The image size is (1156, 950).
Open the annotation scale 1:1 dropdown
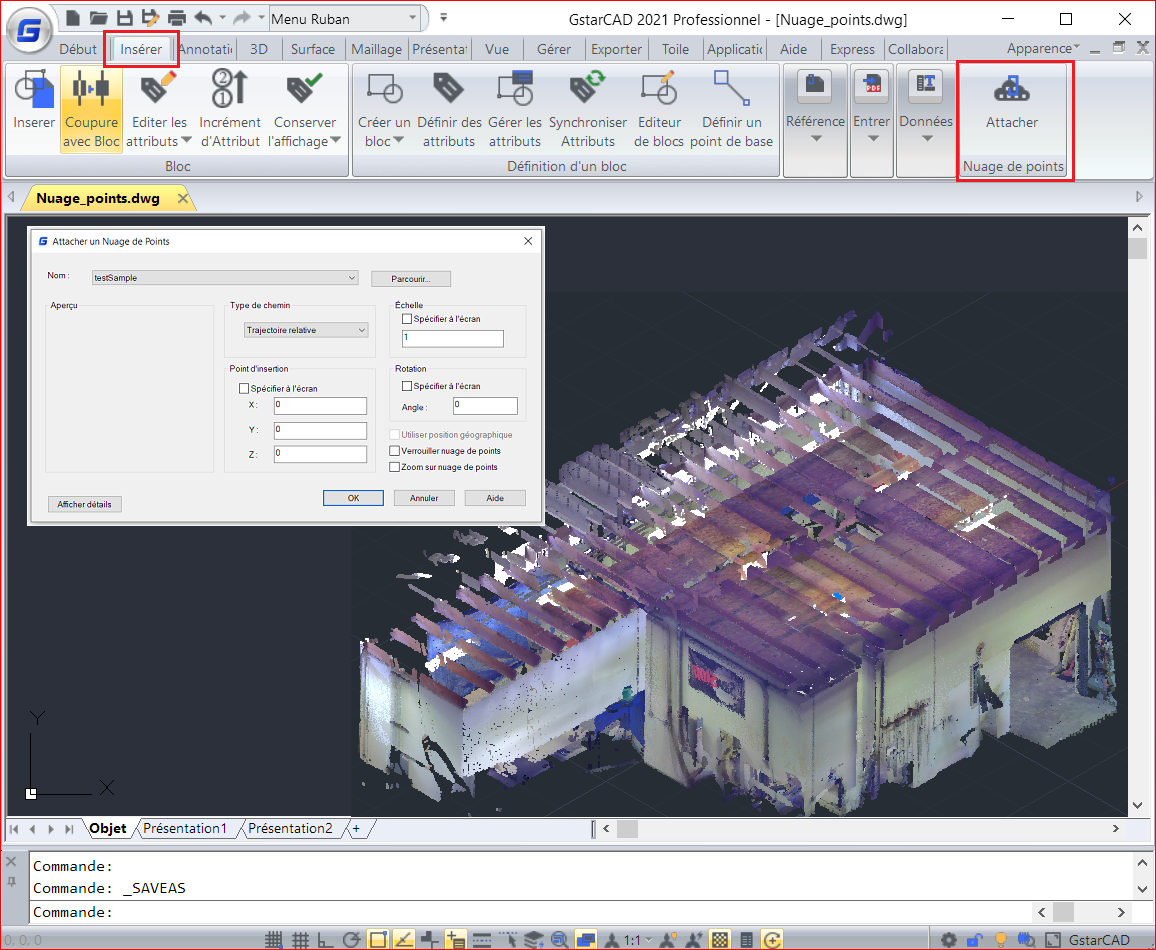pyautogui.click(x=649, y=940)
